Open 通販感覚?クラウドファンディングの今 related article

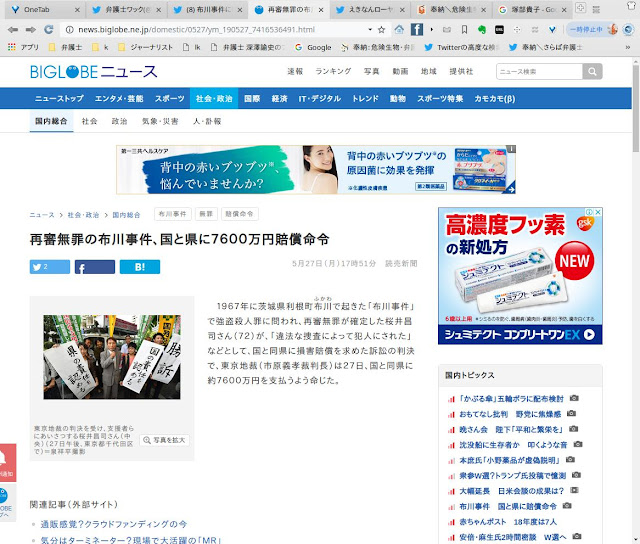113,524
